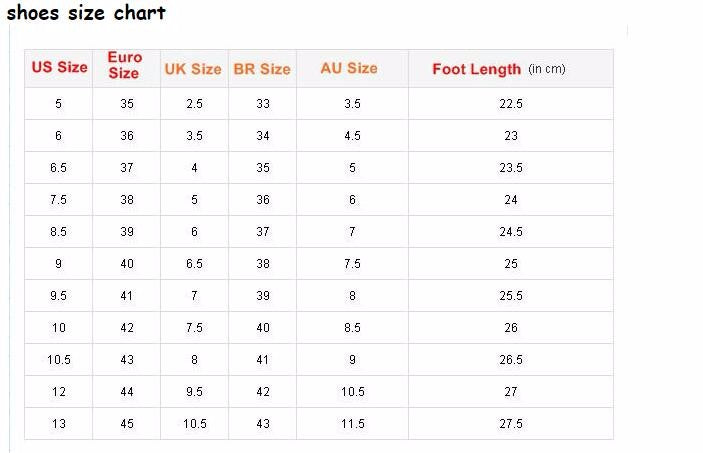Click the Euro Size column header
This screenshot has width=703, height=453.
pyautogui.click(x=125, y=66)
